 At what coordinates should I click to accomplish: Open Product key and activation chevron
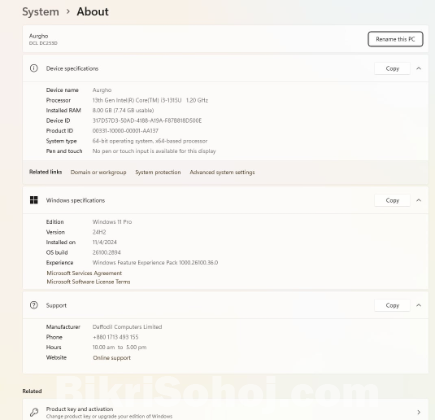(419, 412)
